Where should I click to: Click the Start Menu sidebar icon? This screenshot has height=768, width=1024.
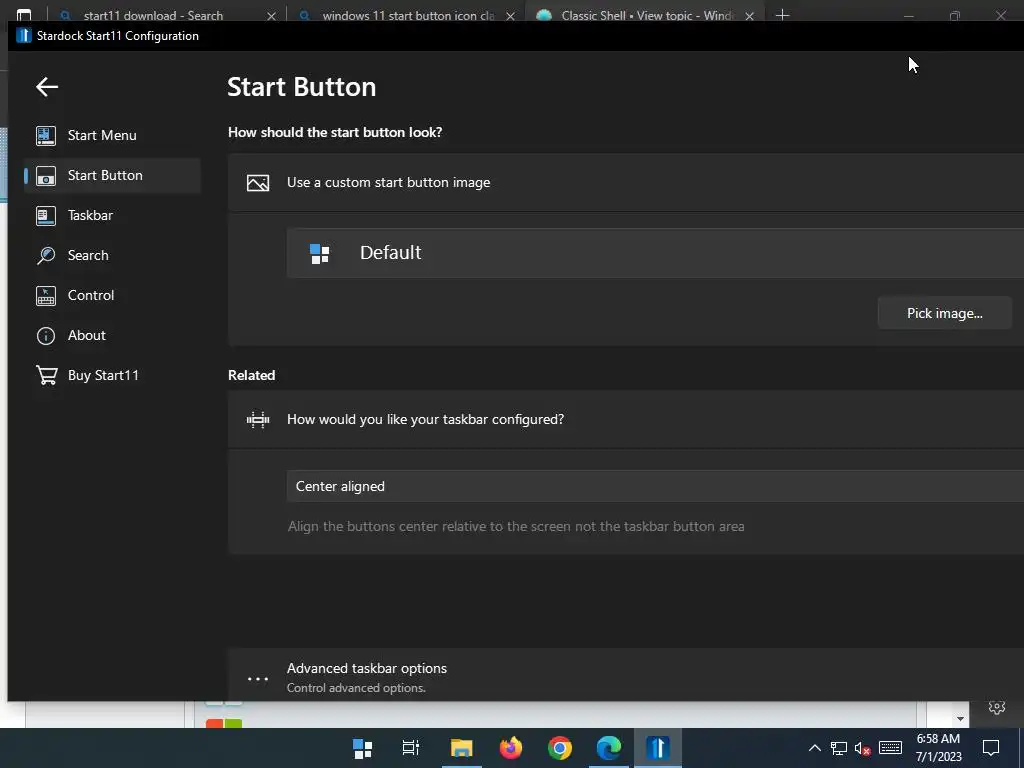[x=46, y=135]
